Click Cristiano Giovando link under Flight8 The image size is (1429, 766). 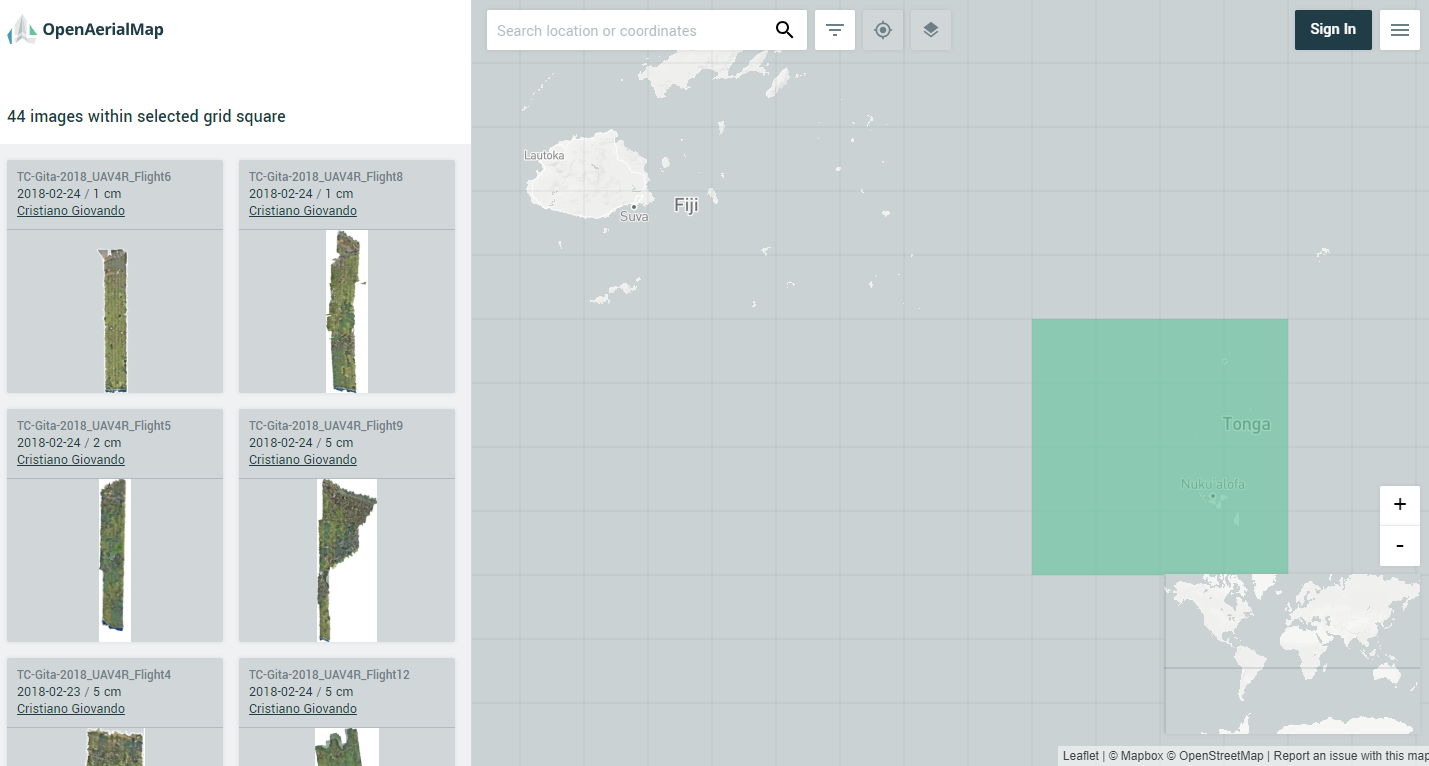click(x=303, y=211)
